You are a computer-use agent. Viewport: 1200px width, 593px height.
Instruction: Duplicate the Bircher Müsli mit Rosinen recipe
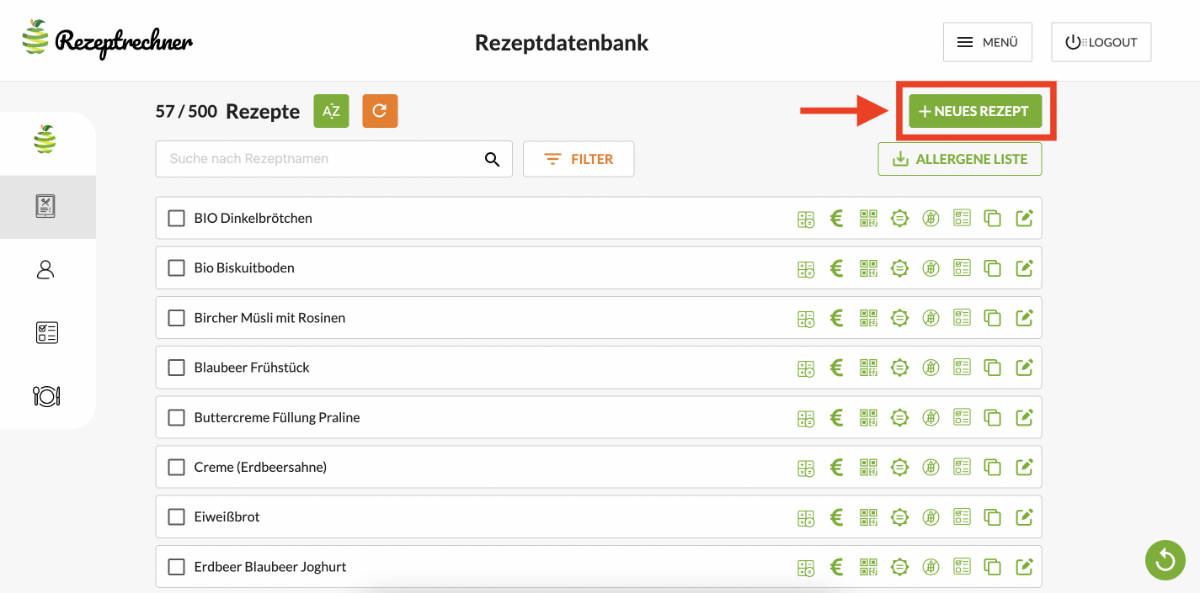[992, 318]
